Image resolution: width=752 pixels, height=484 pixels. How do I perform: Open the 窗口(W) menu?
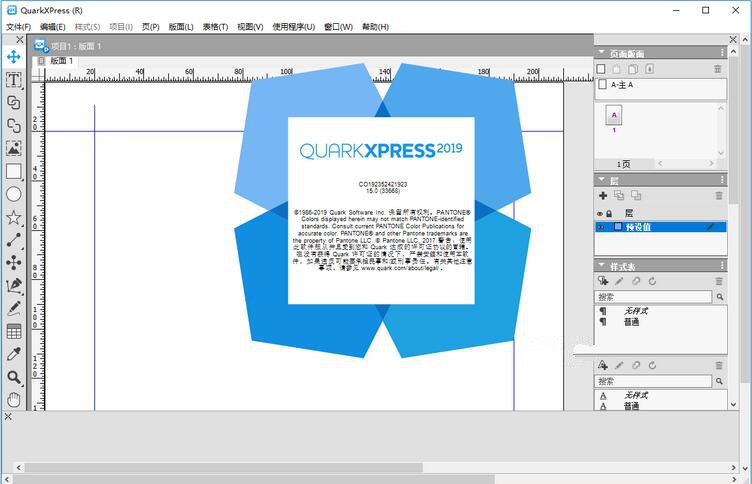(338, 27)
